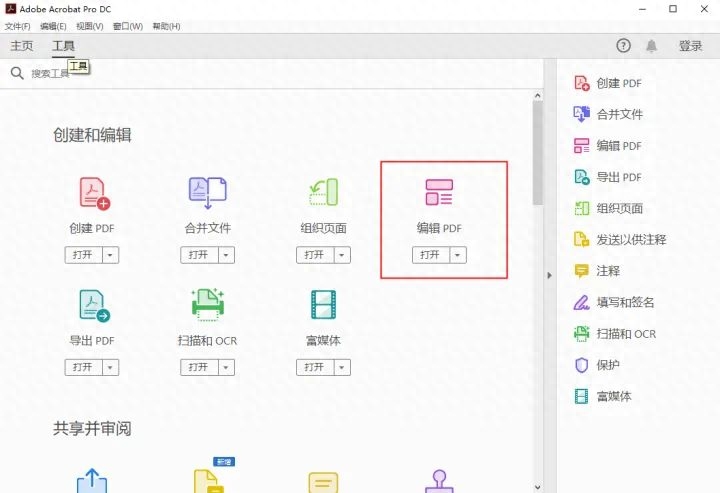720x493 pixels.
Task: Click 打开 button under 富媒体
Action: tap(315, 367)
